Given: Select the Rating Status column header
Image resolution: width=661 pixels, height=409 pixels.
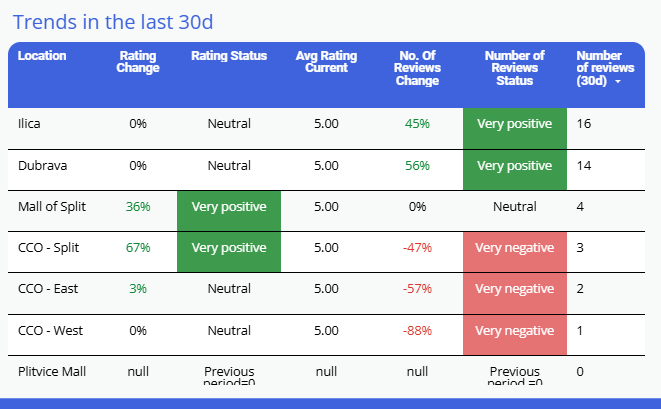Looking at the screenshot, I should pyautogui.click(x=229, y=56).
